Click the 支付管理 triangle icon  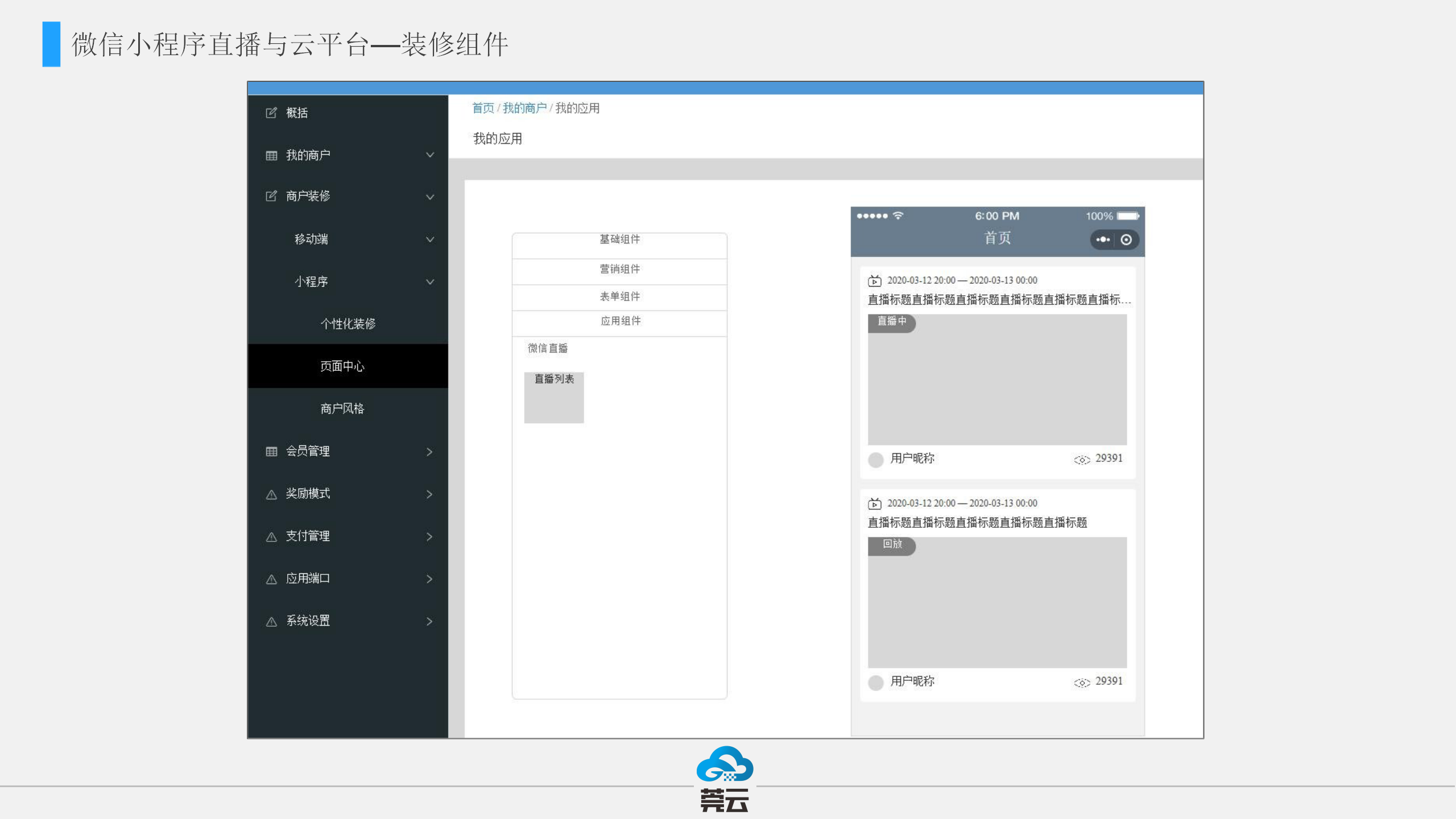point(271,536)
